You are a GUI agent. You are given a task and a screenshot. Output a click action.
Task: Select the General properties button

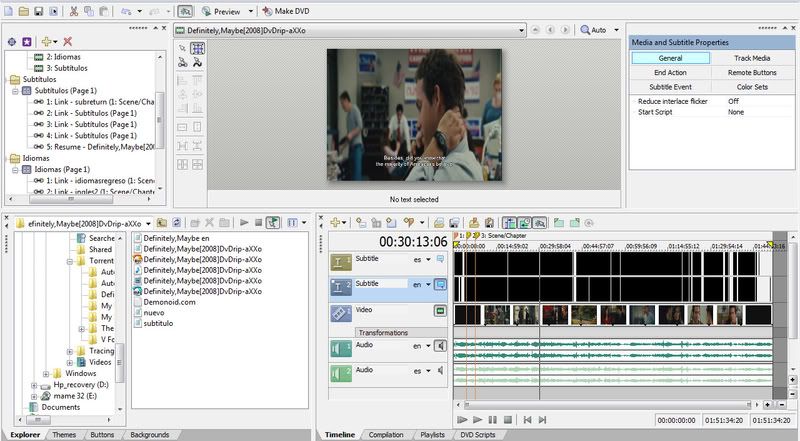[x=670, y=58]
